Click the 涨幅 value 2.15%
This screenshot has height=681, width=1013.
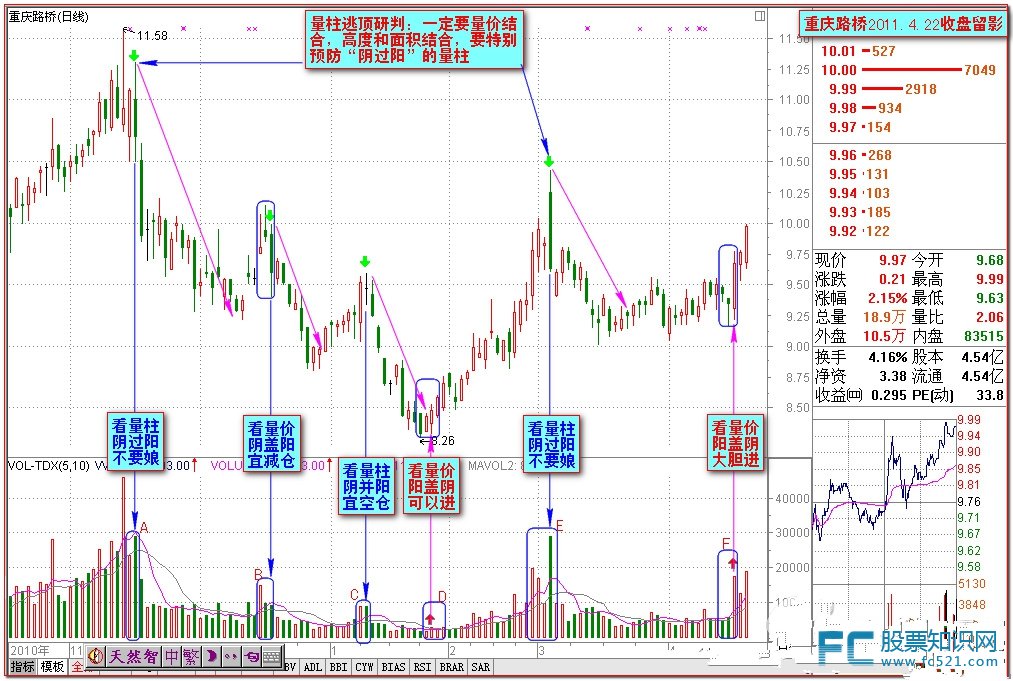pos(887,298)
